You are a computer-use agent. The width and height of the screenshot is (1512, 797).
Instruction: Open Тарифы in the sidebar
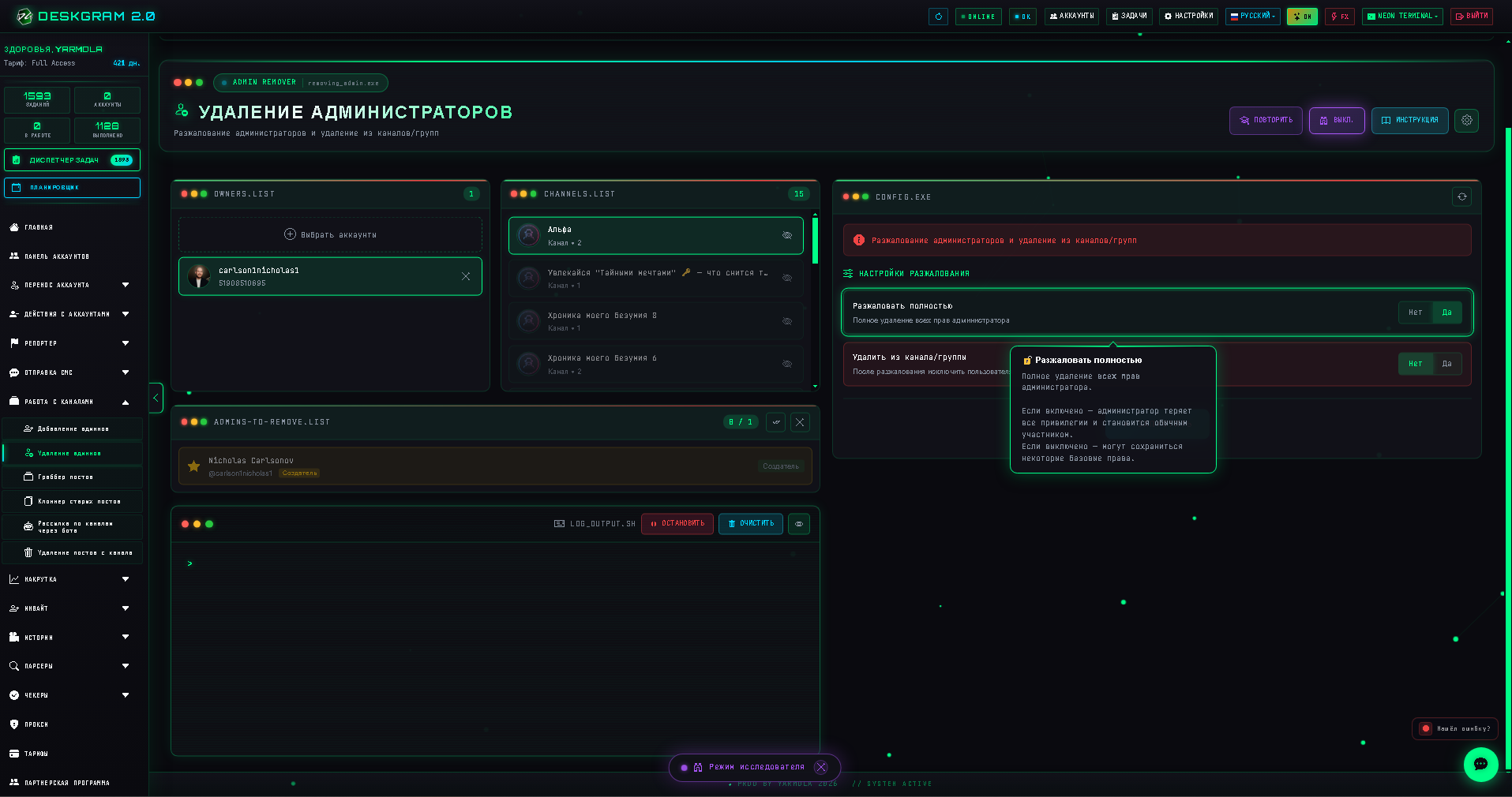(x=36, y=754)
